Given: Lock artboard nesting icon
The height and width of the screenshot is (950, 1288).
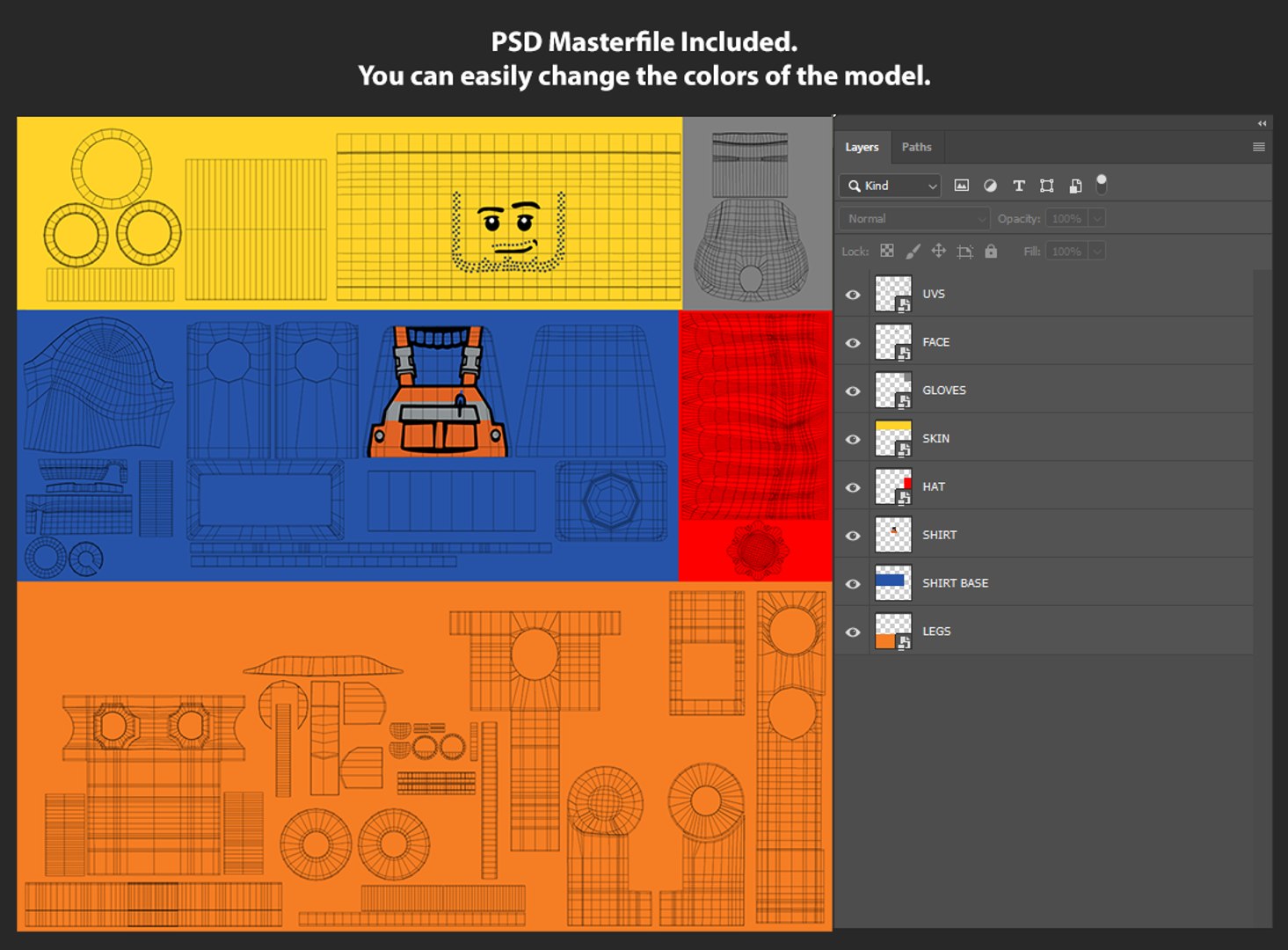Looking at the screenshot, I should [965, 252].
